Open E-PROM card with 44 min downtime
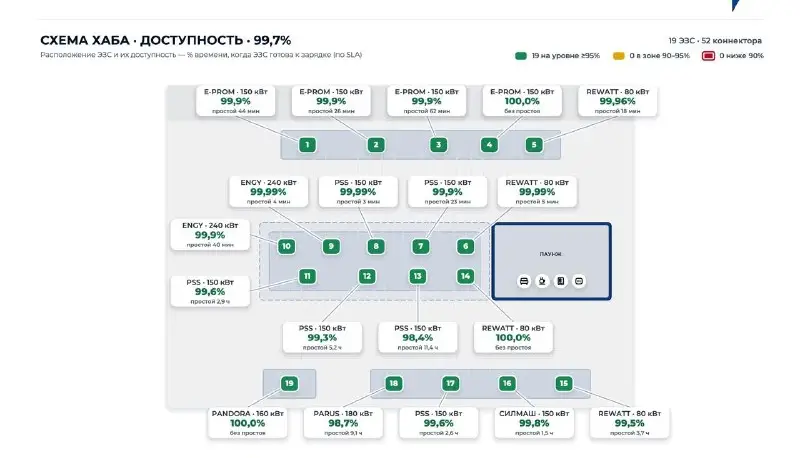This screenshot has height=458, width=800. [x=236, y=101]
